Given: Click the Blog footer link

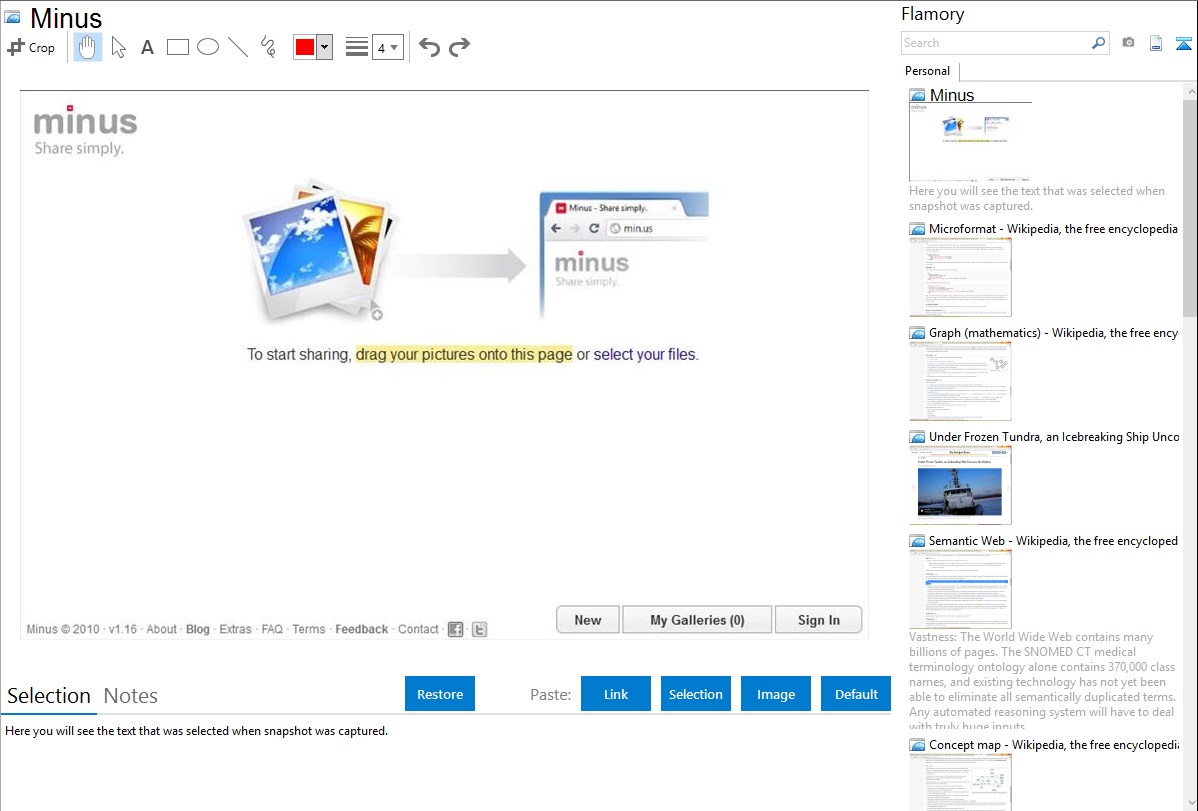Looking at the screenshot, I should tap(198, 629).
